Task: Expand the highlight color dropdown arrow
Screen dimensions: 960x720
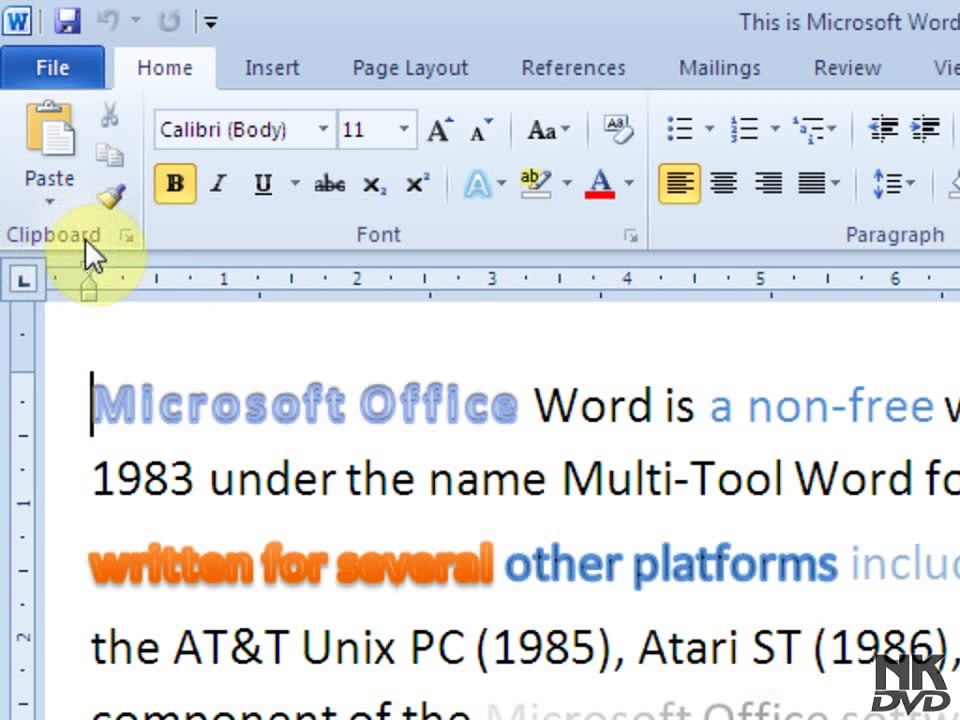Action: pos(567,183)
